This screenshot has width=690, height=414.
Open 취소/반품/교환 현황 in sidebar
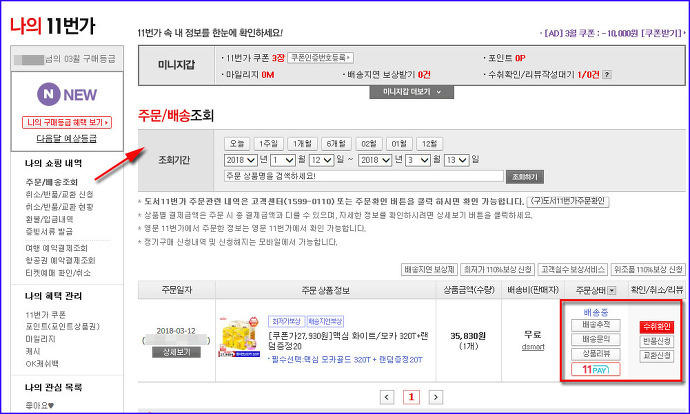(59, 207)
